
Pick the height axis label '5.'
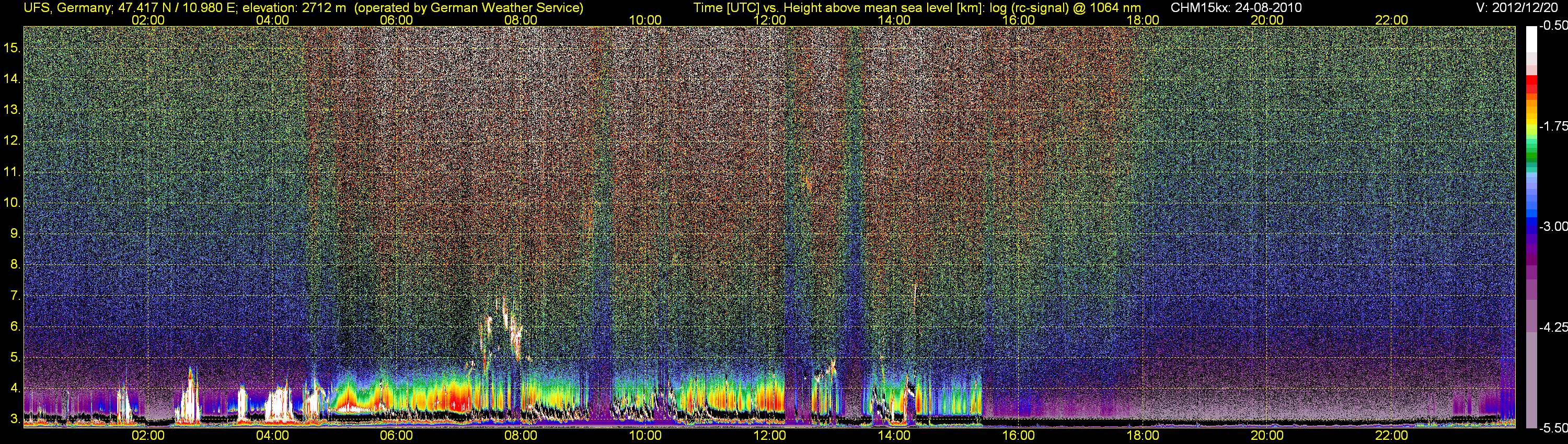pos(15,358)
